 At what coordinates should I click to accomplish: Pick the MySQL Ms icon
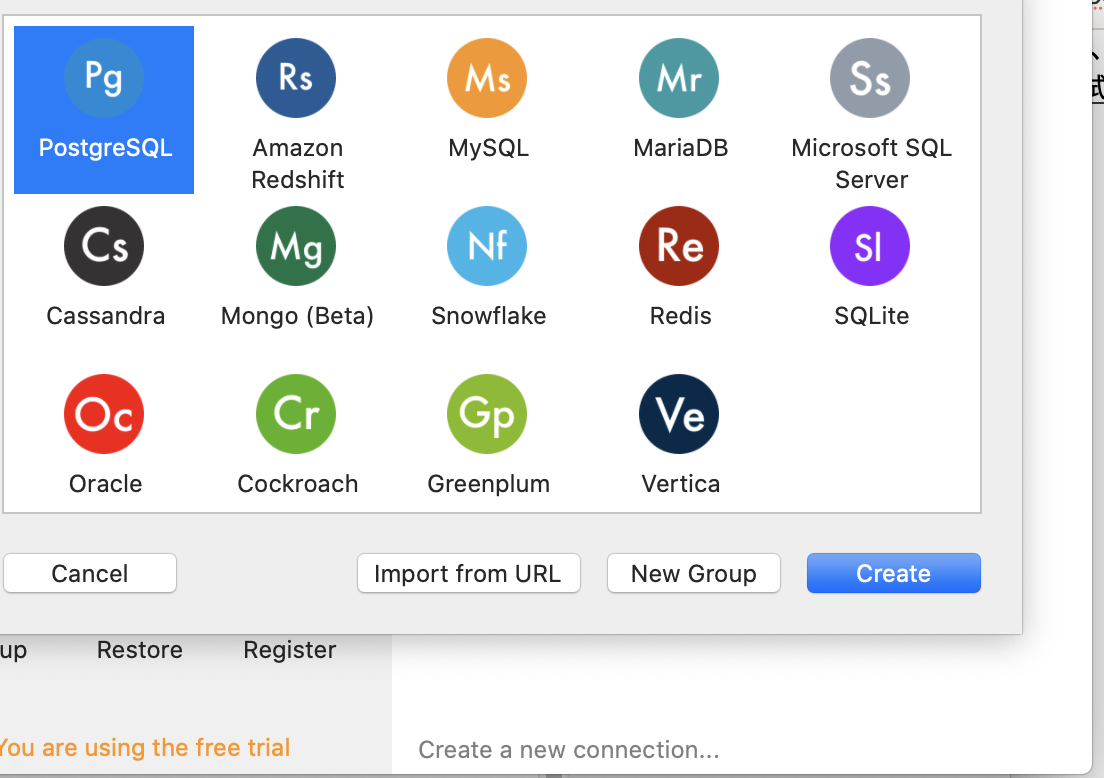click(x=487, y=78)
